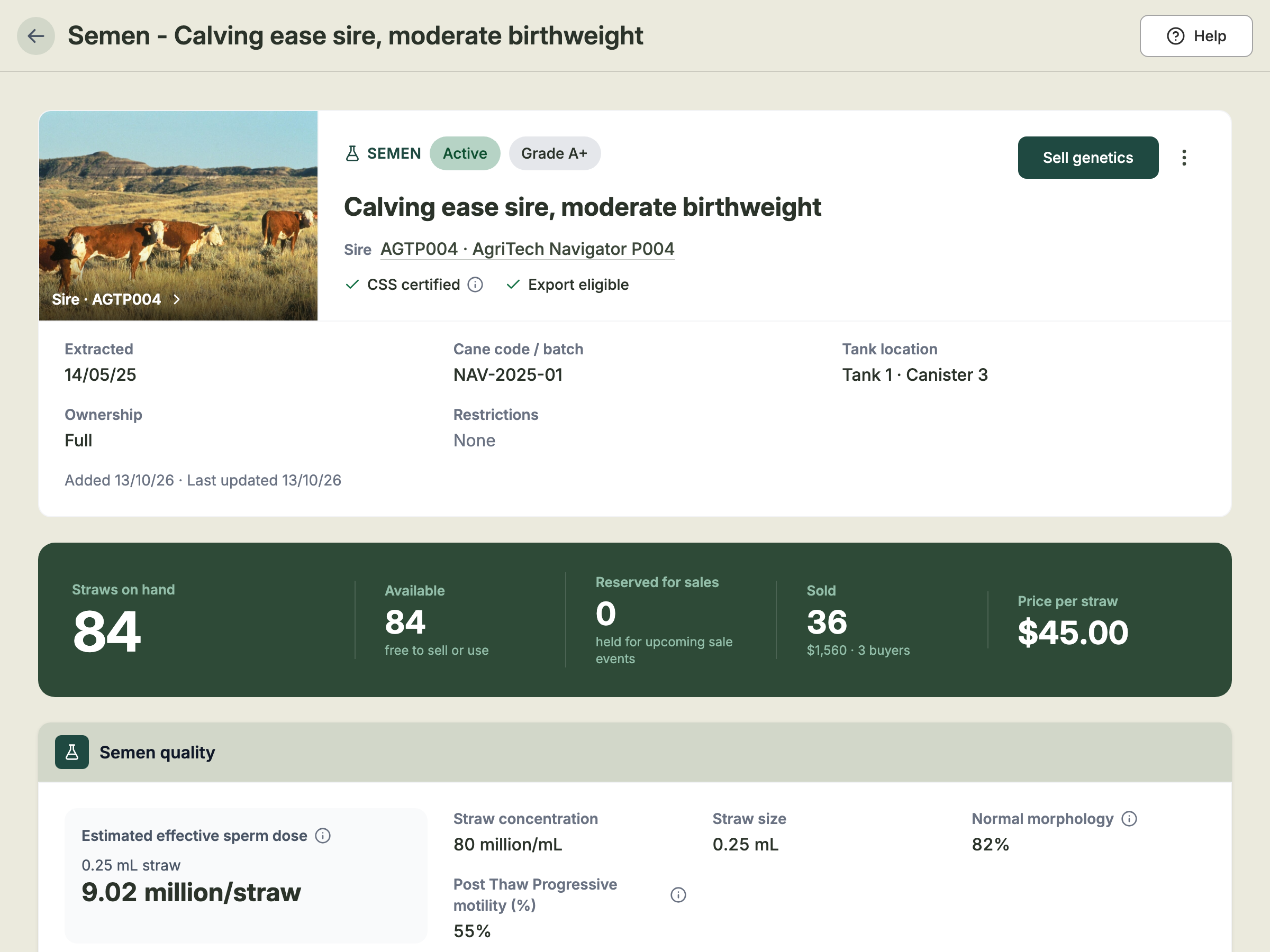
Task: Click the Export eligible checkmark icon
Action: pyautogui.click(x=513, y=285)
